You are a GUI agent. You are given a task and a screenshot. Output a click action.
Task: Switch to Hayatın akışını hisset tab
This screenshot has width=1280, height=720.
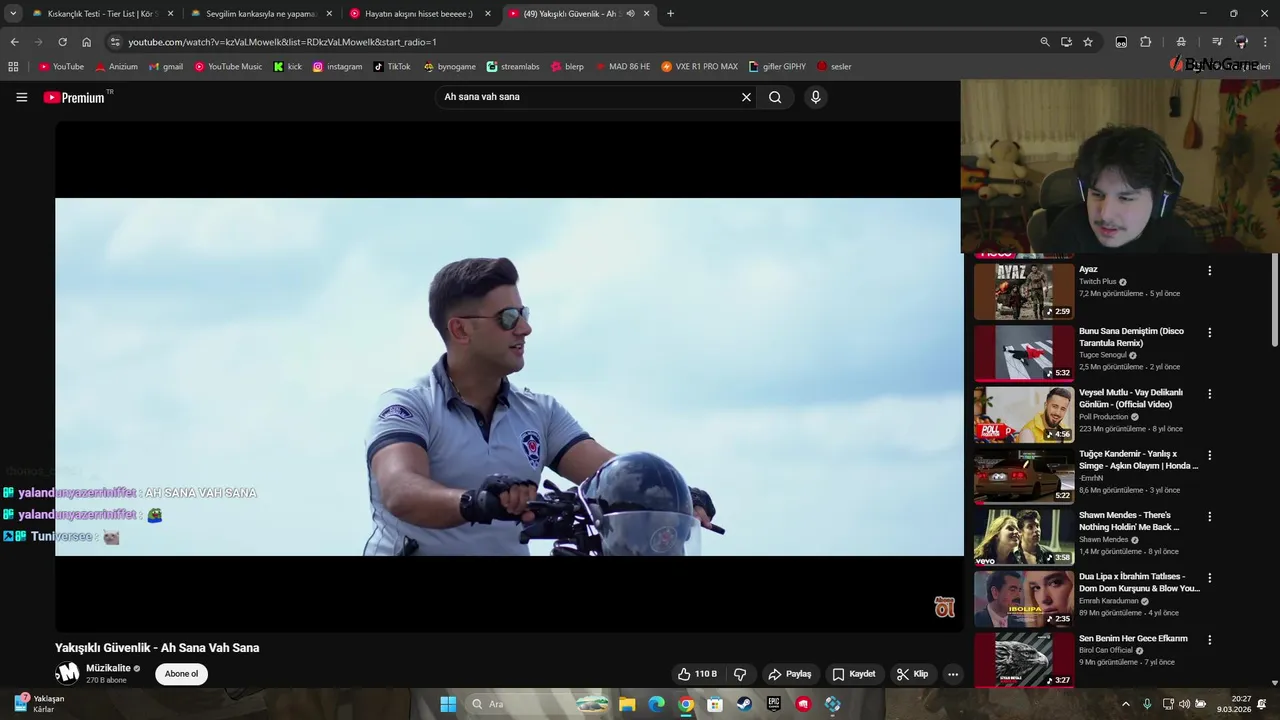(x=419, y=14)
